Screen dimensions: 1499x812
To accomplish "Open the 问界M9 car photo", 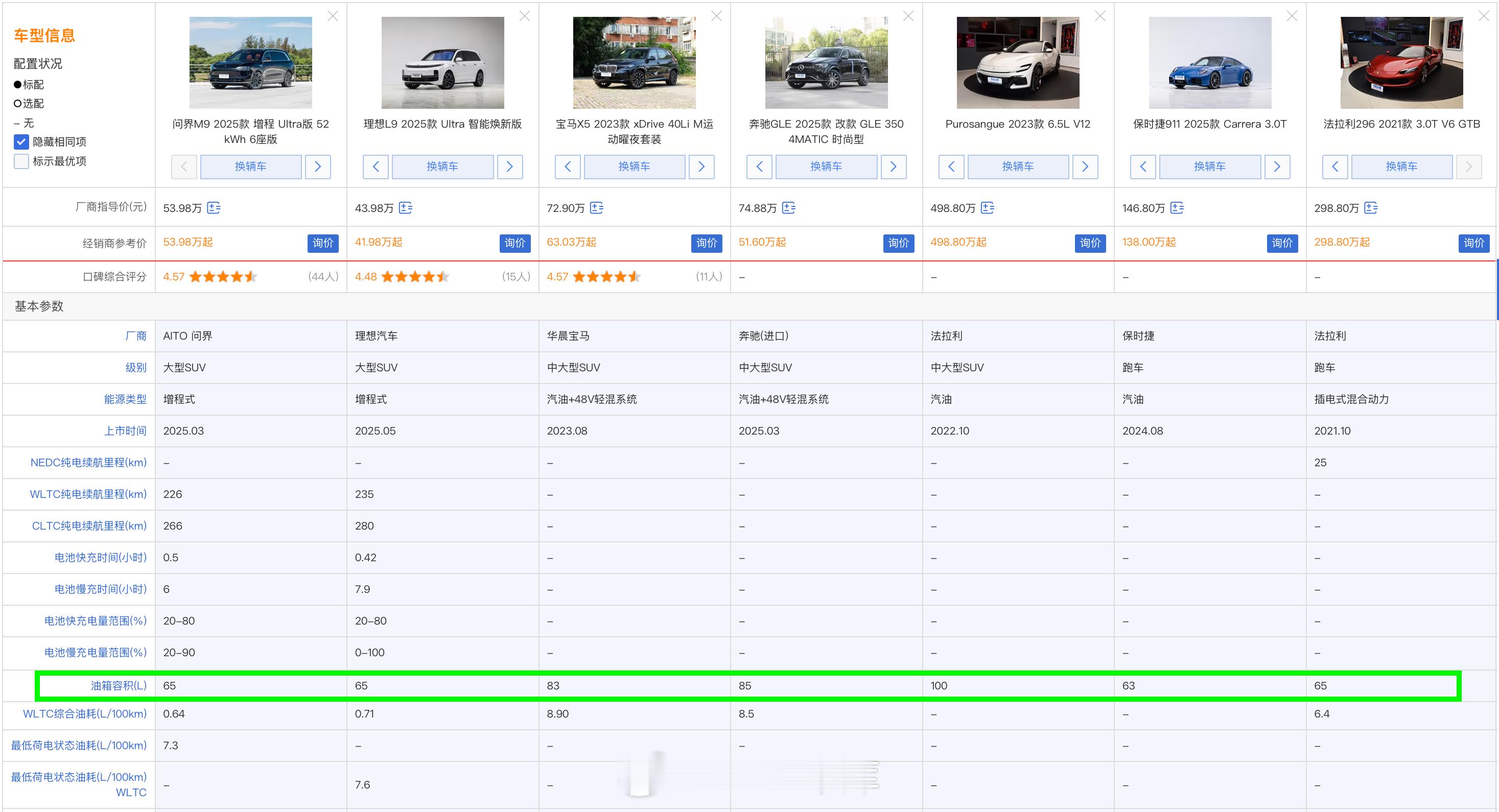I will (251, 63).
